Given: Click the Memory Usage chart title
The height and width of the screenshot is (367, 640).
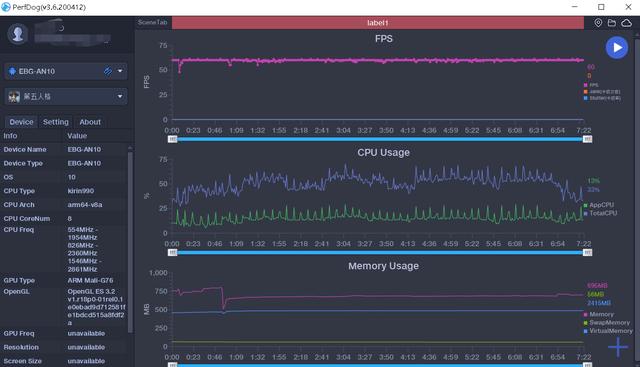Looking at the screenshot, I should point(383,266).
